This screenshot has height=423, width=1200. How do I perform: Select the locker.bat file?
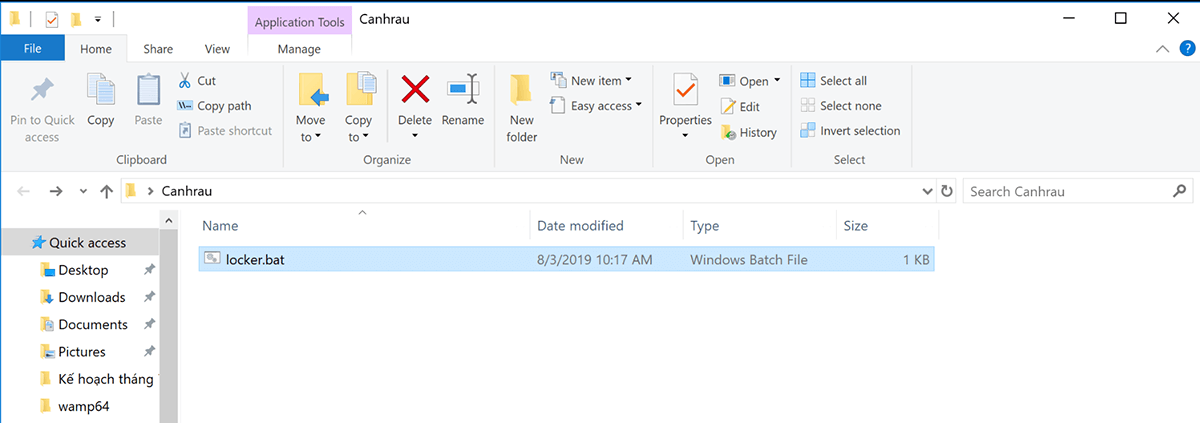point(254,260)
